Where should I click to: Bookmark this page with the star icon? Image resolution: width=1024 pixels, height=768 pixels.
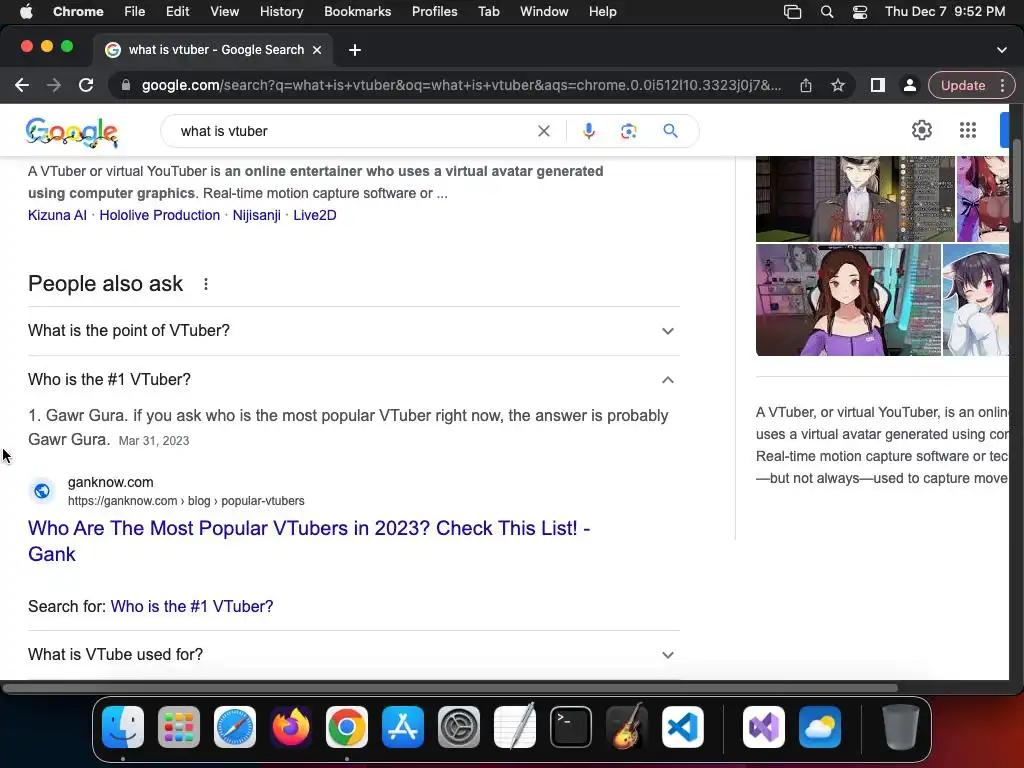838,85
